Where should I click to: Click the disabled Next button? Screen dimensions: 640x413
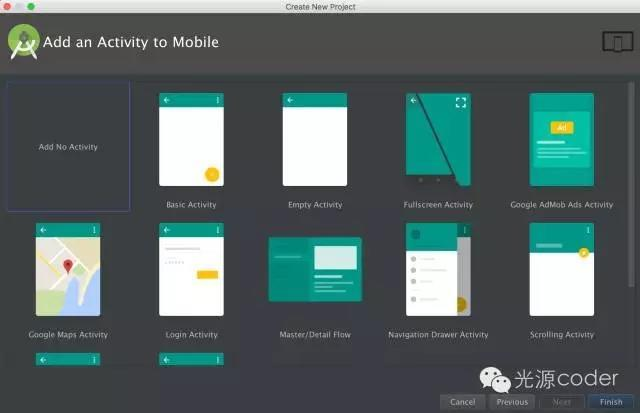click(x=562, y=402)
